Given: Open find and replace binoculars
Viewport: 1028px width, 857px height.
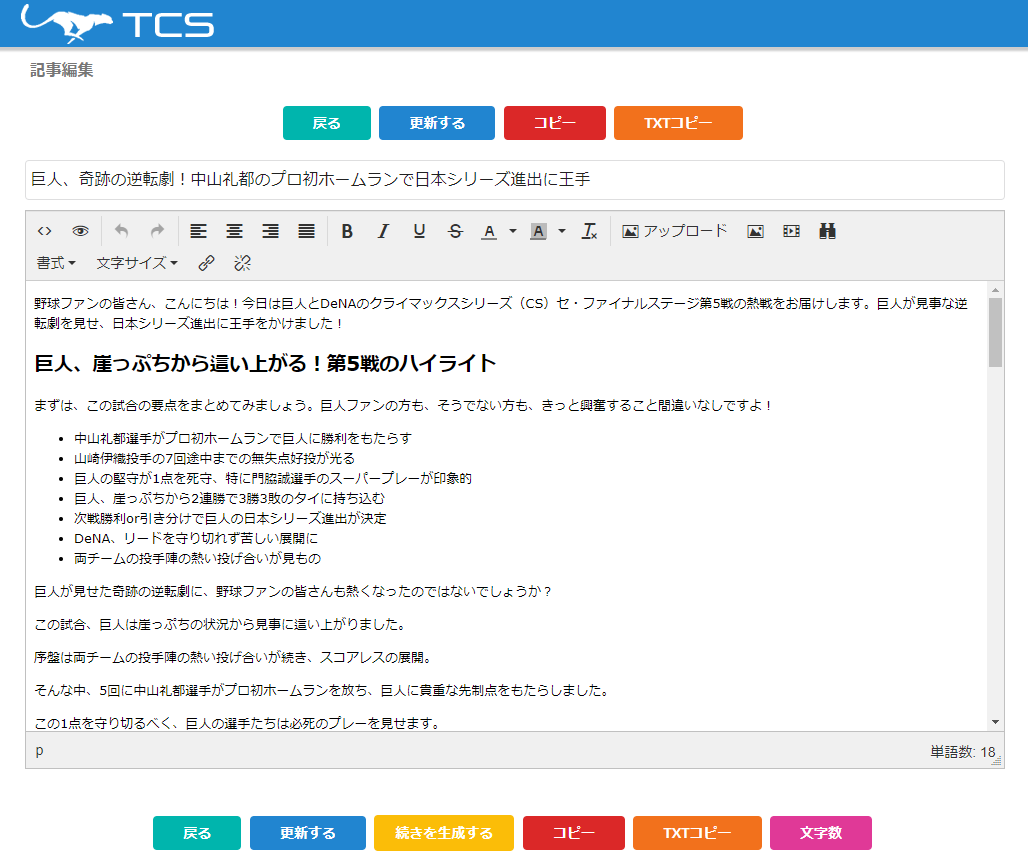Looking at the screenshot, I should coord(827,231).
